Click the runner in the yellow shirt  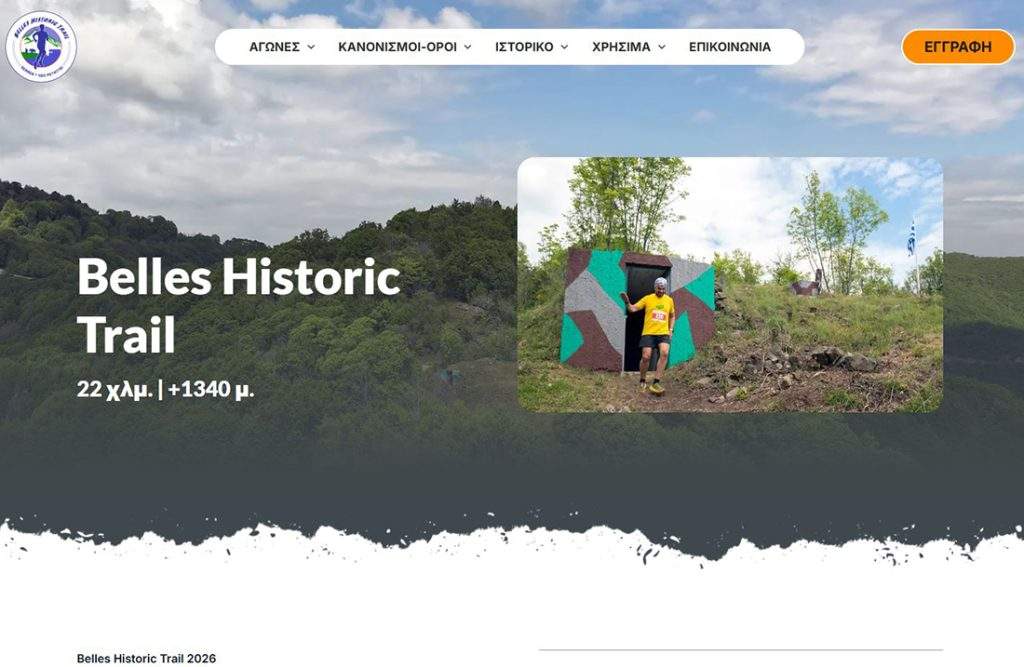coord(651,335)
